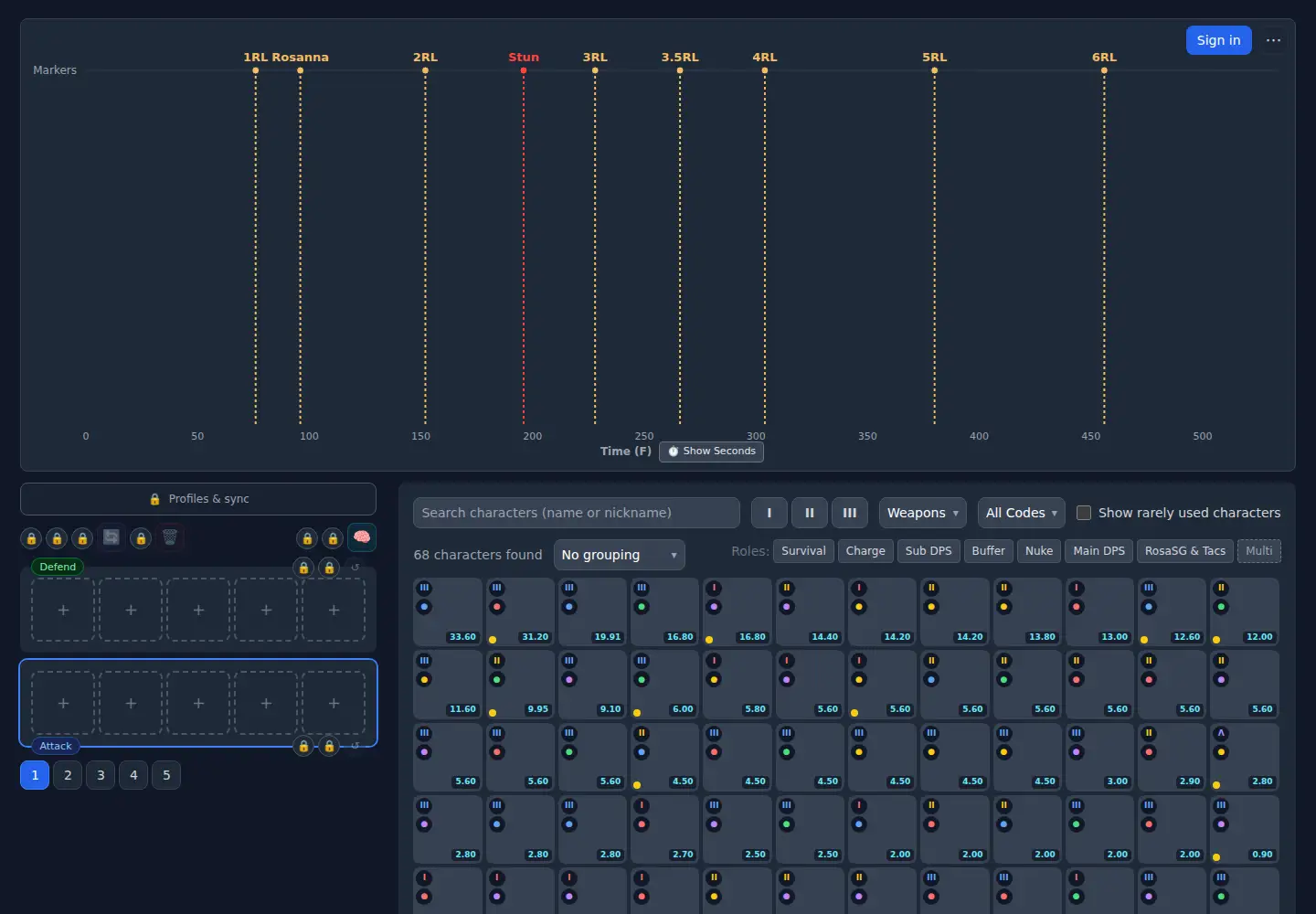This screenshot has width=1316, height=914.
Task: Click the red Stun timeline marker
Action: tap(524, 58)
